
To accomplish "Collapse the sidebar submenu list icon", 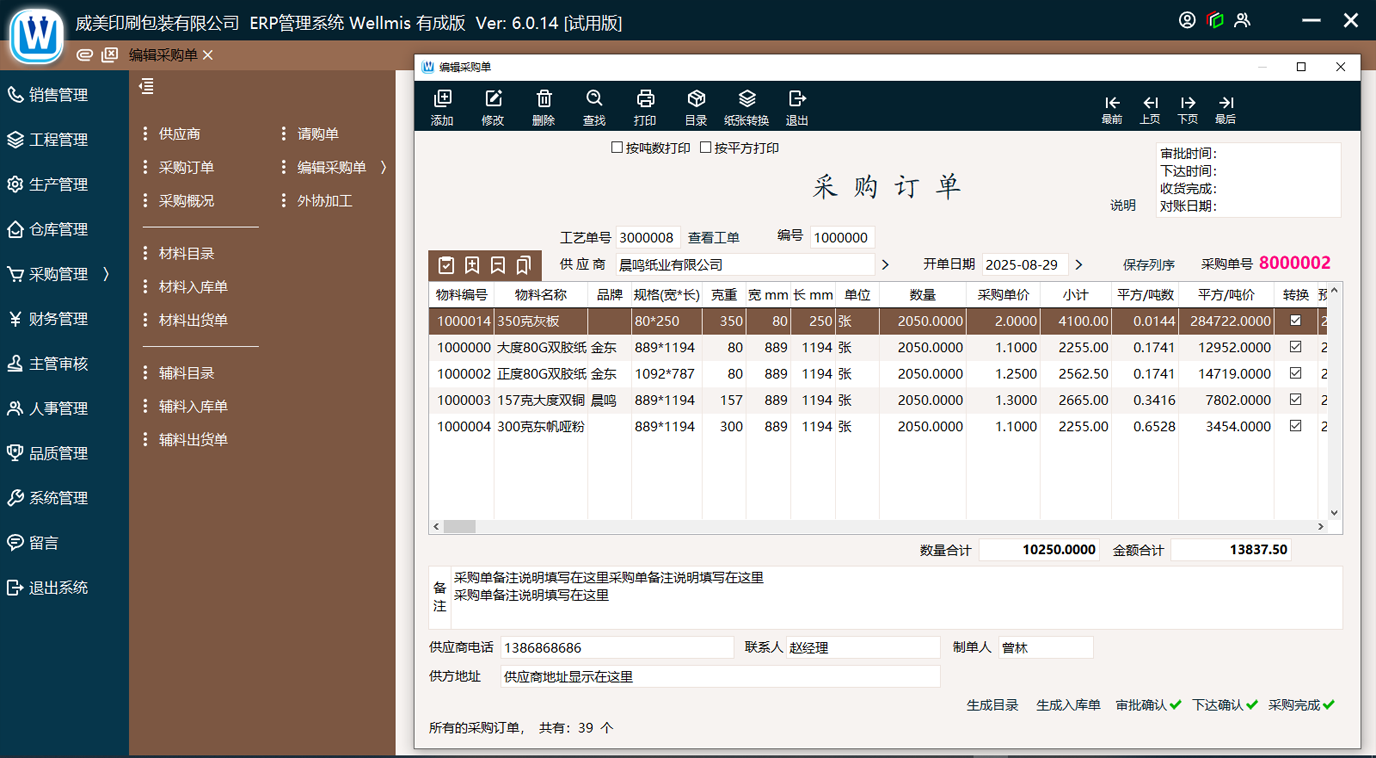I will click(x=147, y=87).
